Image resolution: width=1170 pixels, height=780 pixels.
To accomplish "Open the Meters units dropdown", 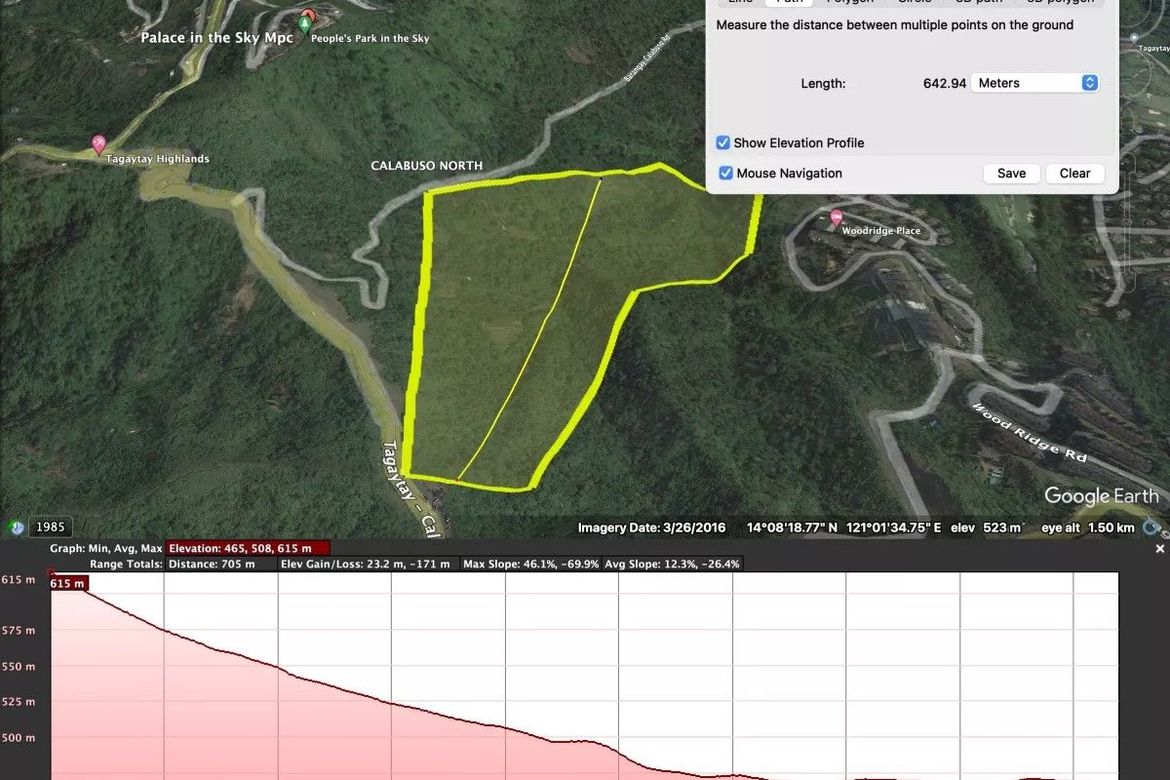I will 1035,83.
